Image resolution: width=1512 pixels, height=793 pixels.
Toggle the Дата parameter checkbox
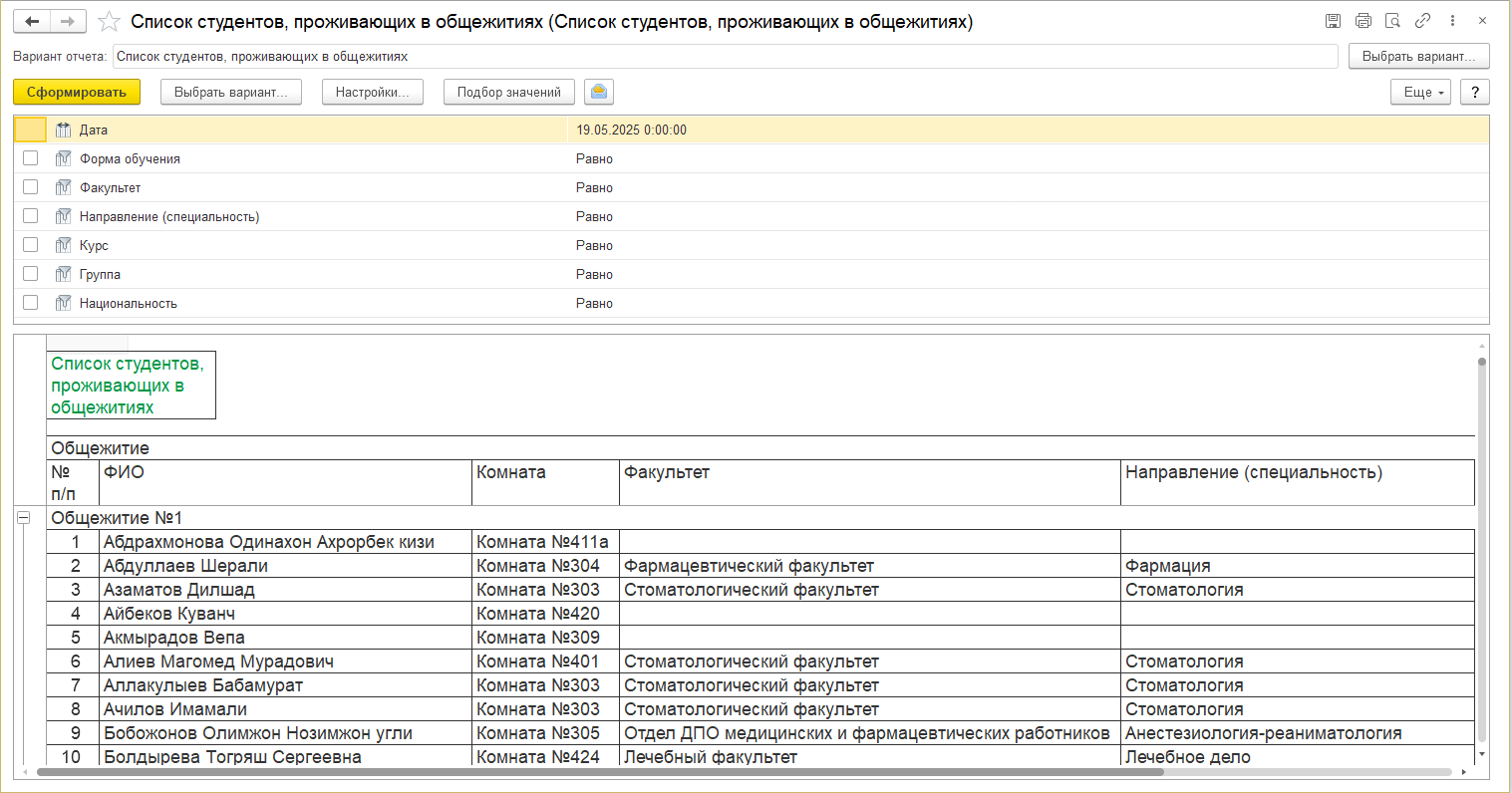pyautogui.click(x=31, y=130)
